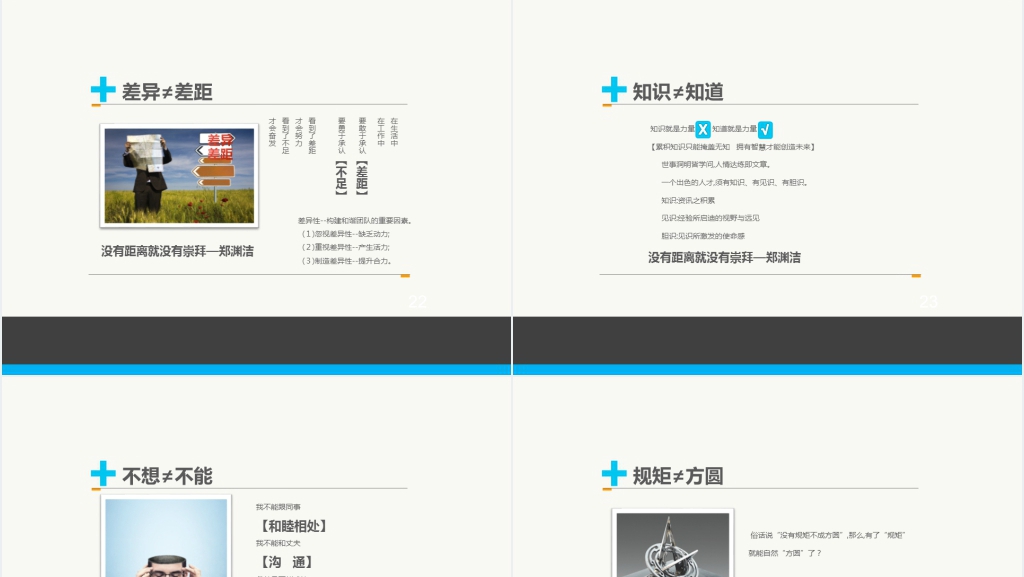
Task: Click the blue plus icon beside "差异≠差距"
Action: point(101,89)
